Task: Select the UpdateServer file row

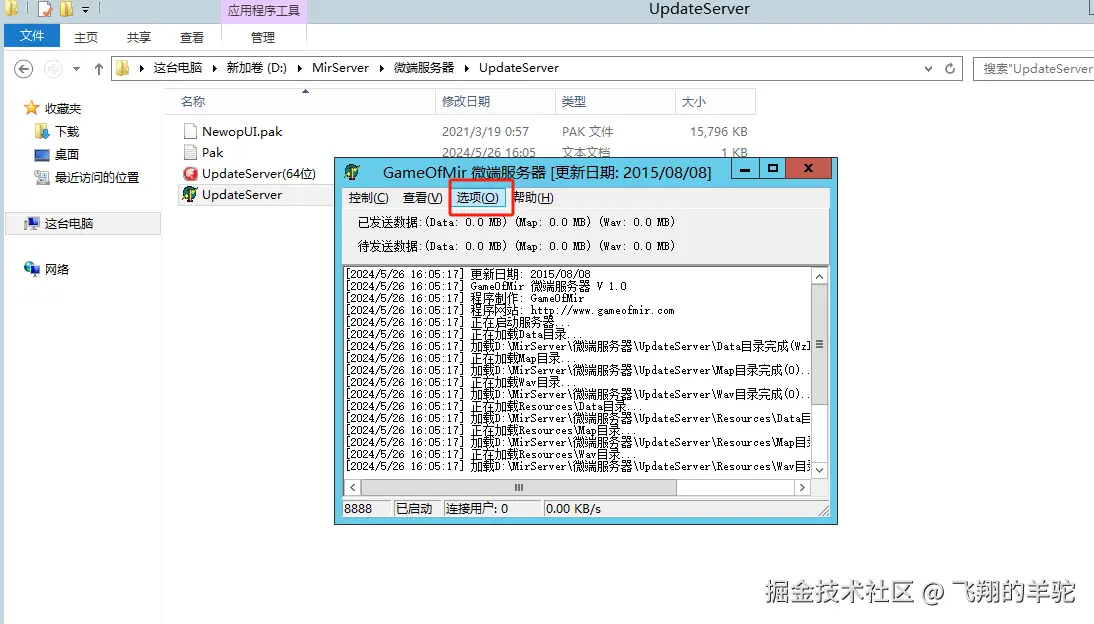Action: click(257, 194)
